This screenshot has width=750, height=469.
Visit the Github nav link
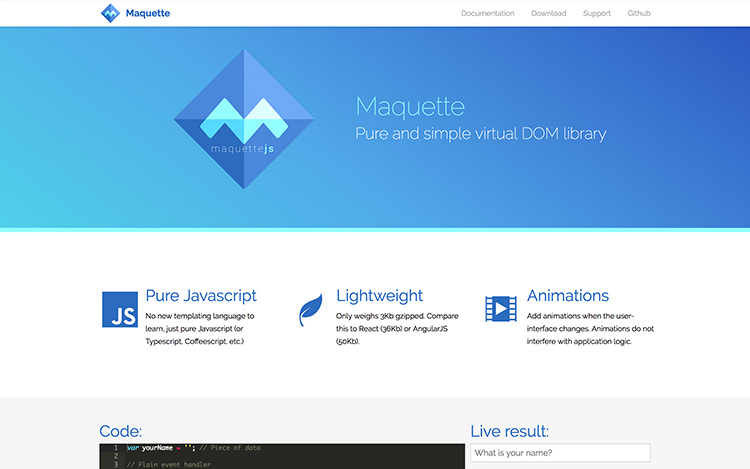pos(639,13)
